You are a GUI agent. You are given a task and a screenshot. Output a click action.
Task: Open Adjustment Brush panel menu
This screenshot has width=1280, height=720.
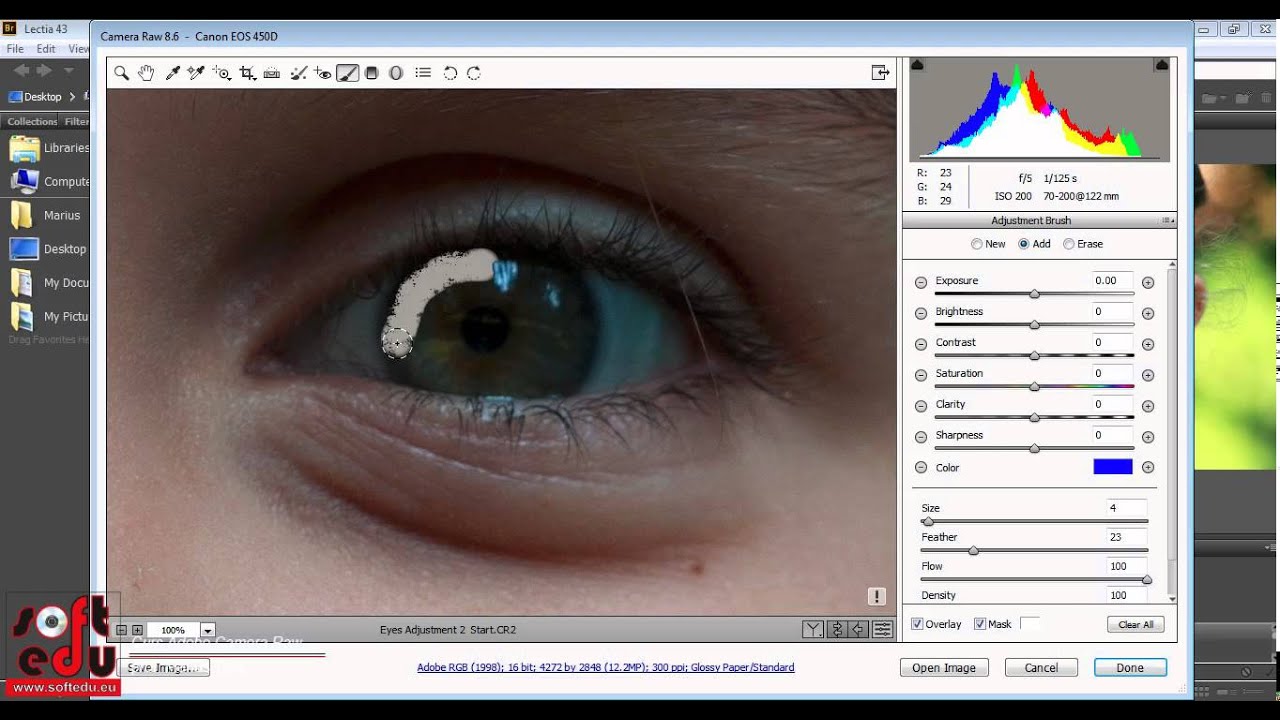coord(1167,221)
